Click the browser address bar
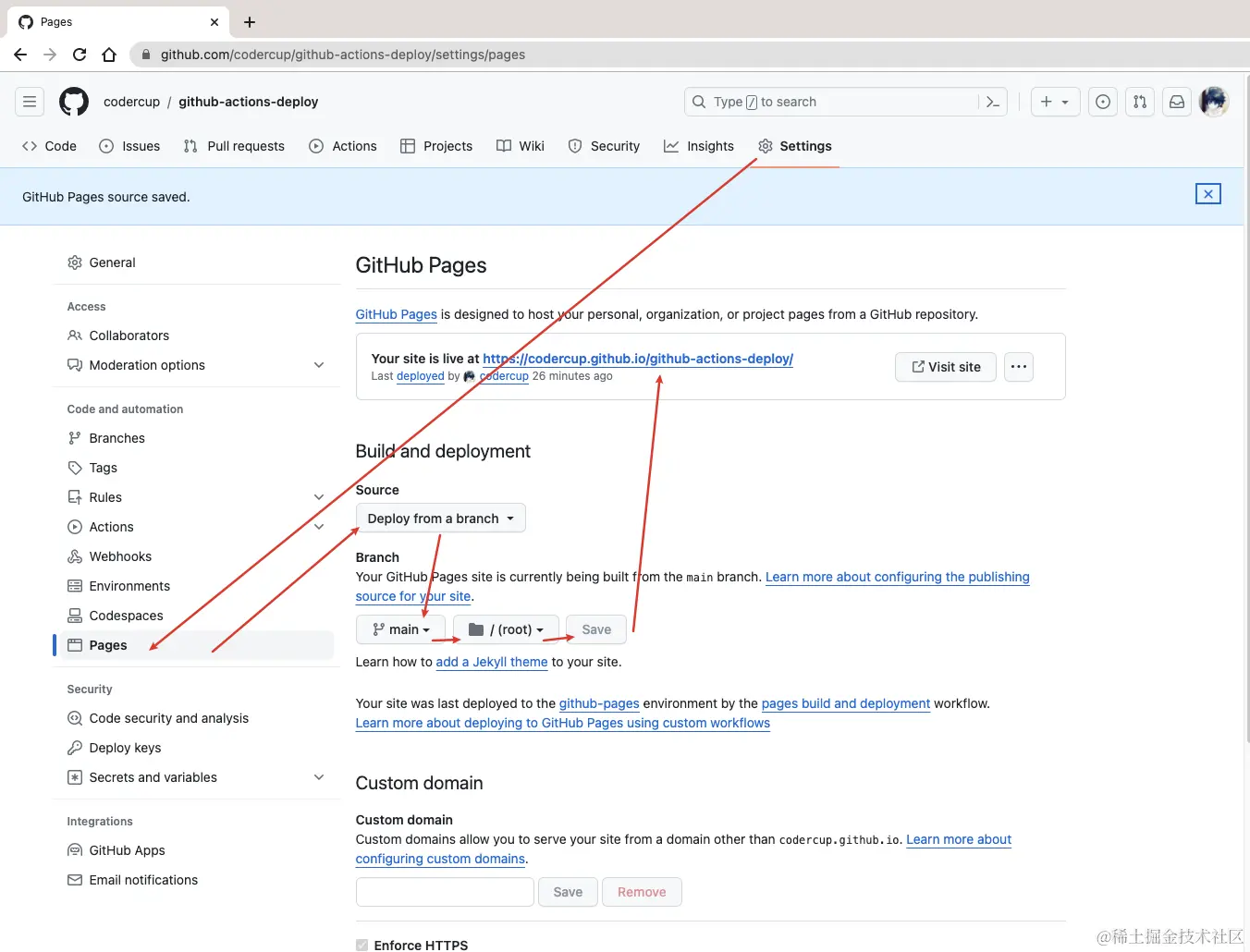 click(x=684, y=55)
